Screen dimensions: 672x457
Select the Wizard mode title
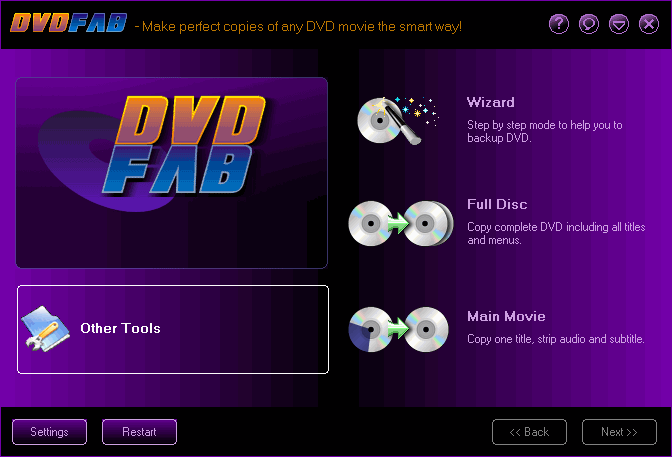pos(491,102)
